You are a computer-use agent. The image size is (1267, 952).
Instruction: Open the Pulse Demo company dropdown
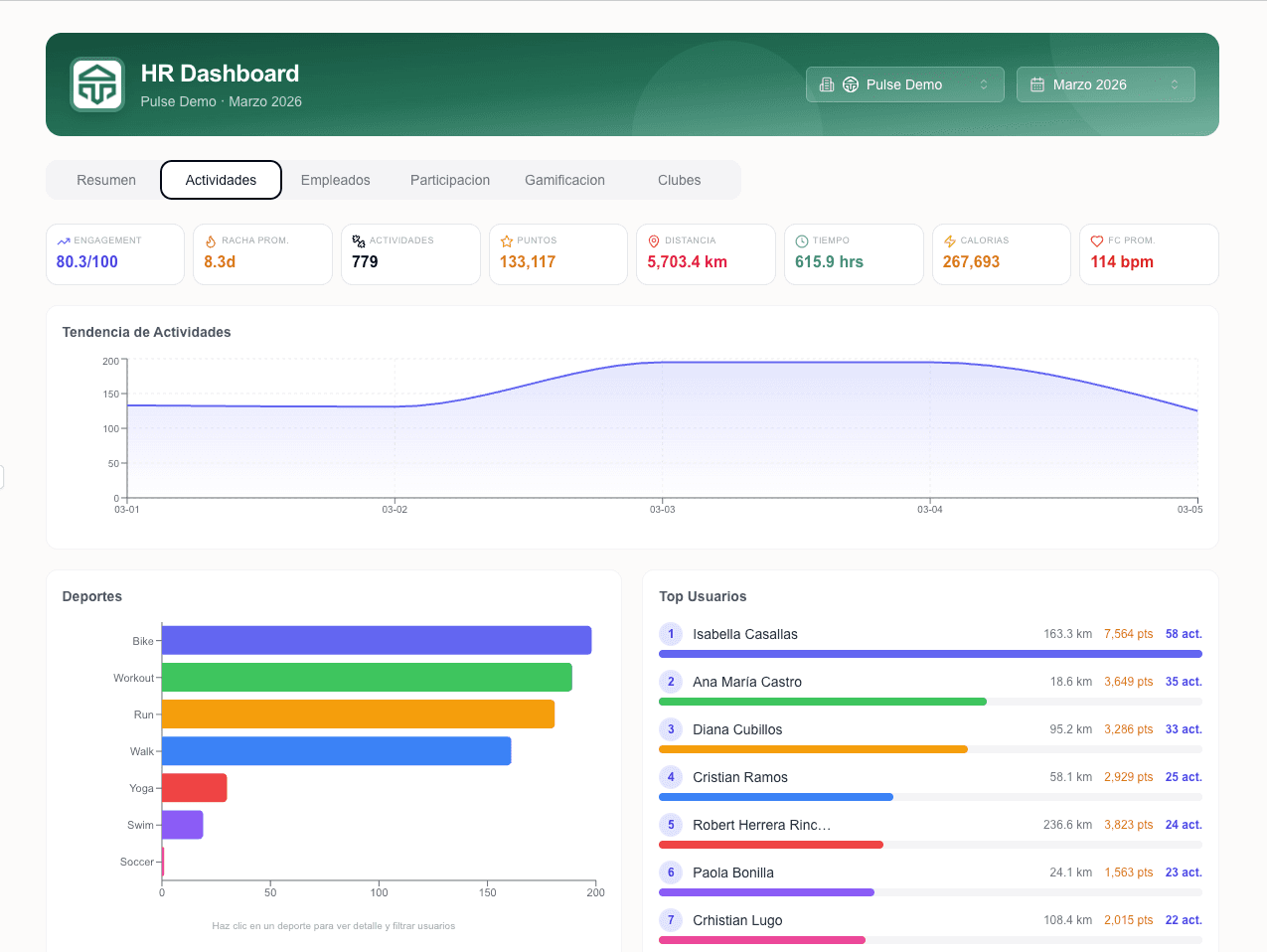[x=904, y=84]
